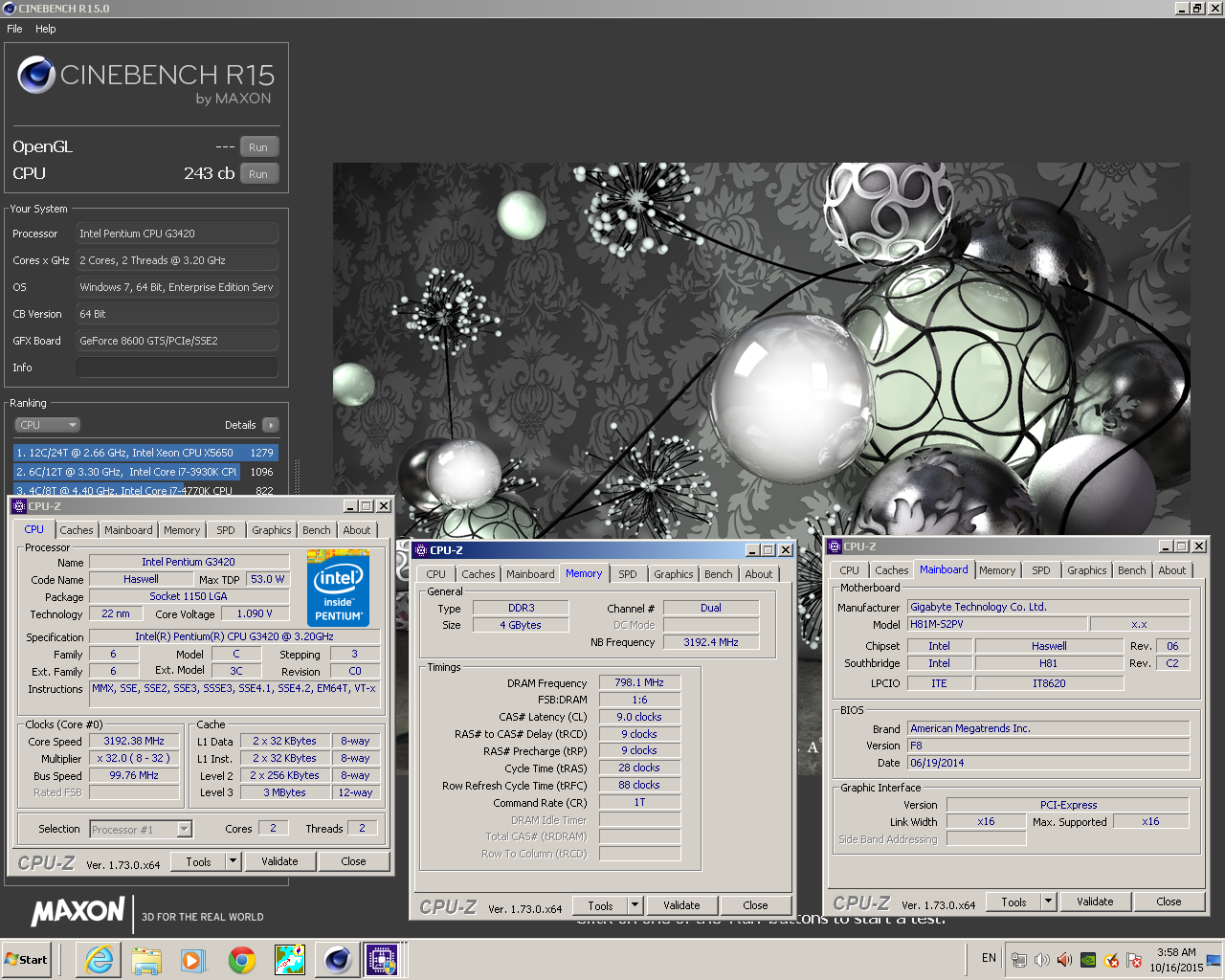This screenshot has width=1225, height=980.
Task: Open the File menu in Cinebench
Action: [x=14, y=29]
